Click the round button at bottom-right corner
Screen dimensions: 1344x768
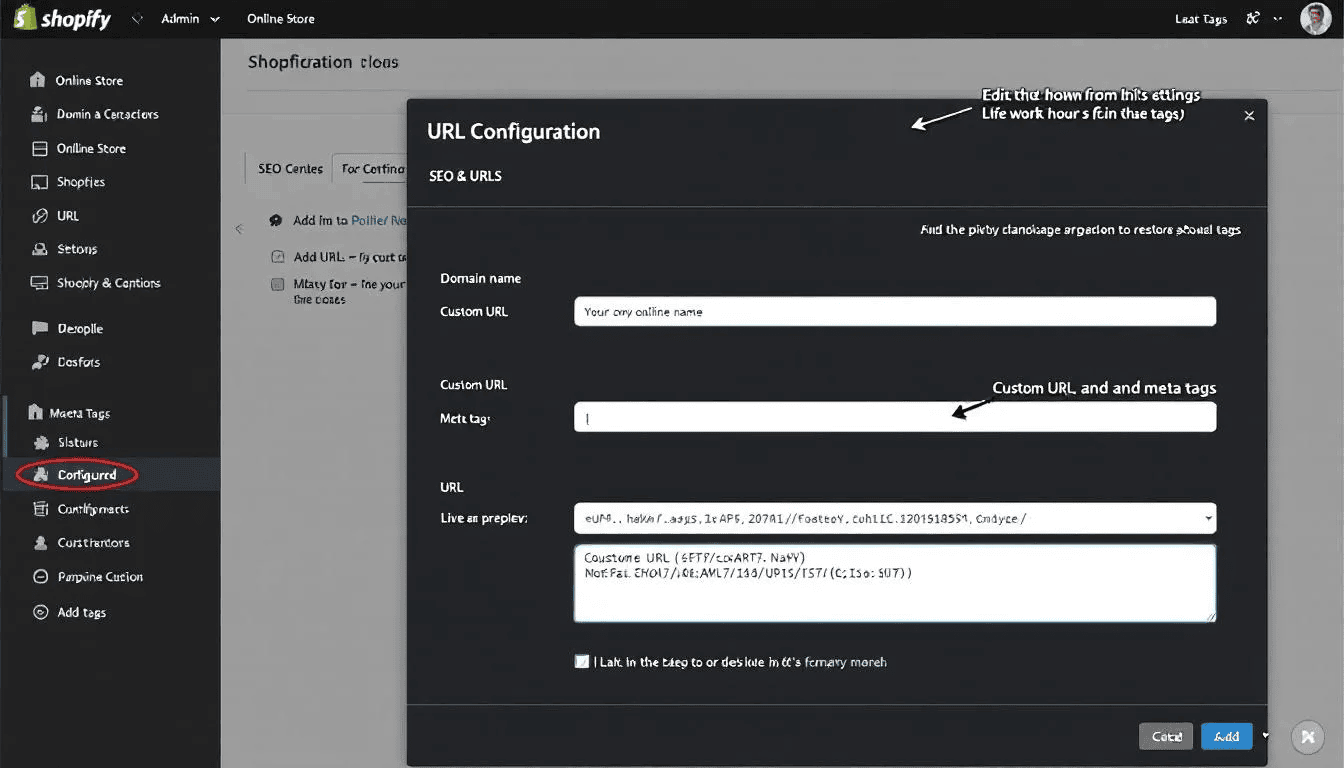[1307, 737]
